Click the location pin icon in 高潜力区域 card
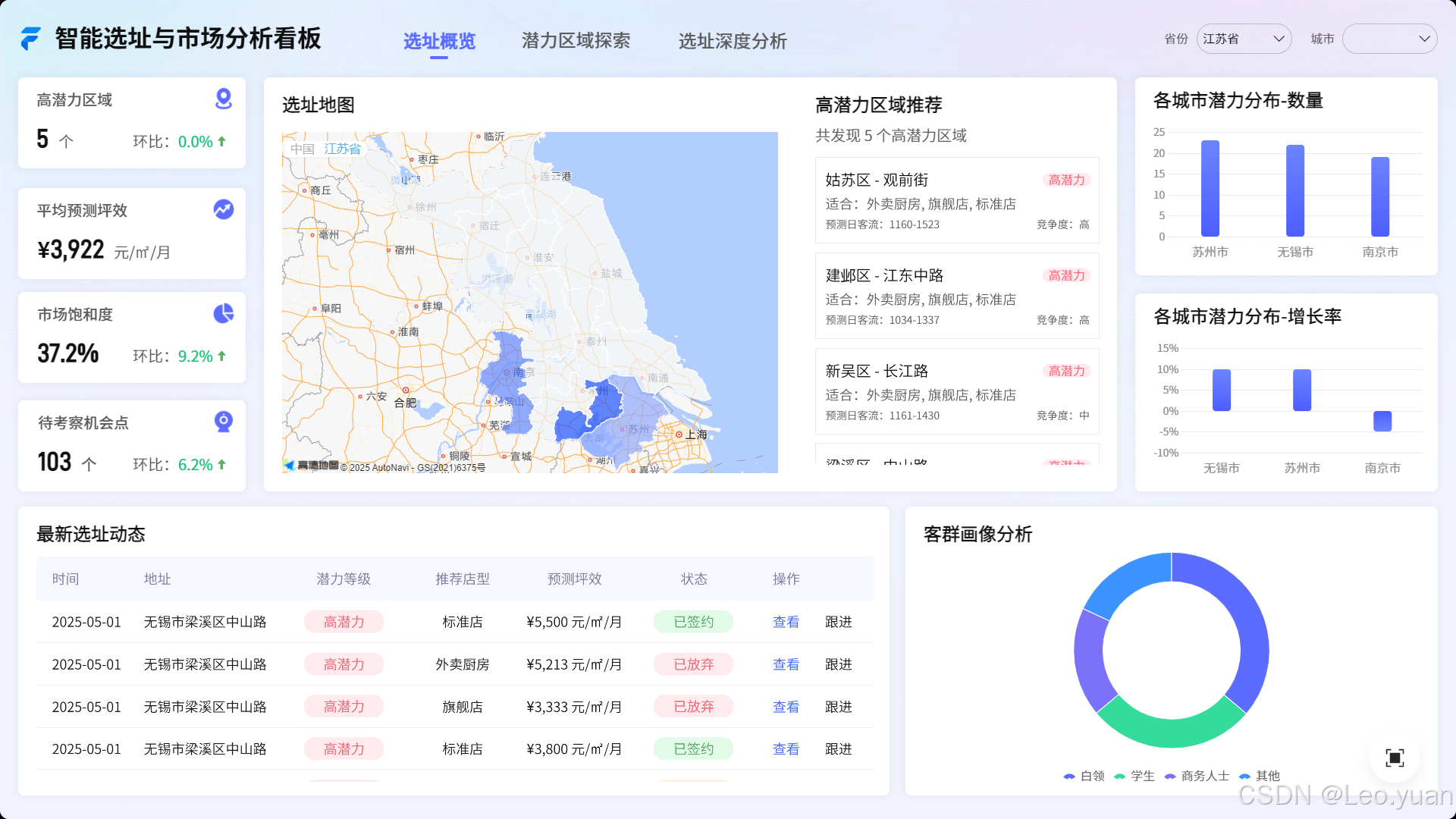Viewport: 1456px width, 819px height. coord(224,99)
